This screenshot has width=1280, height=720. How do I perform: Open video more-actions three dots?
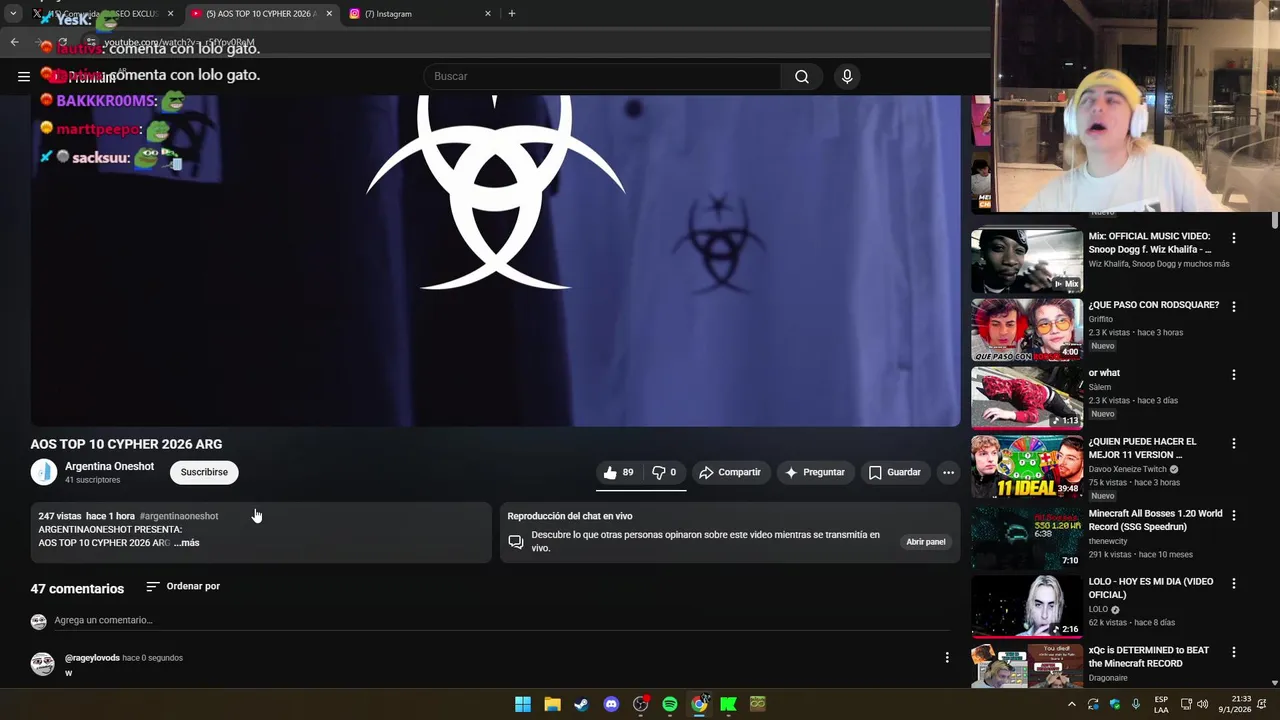click(948, 472)
